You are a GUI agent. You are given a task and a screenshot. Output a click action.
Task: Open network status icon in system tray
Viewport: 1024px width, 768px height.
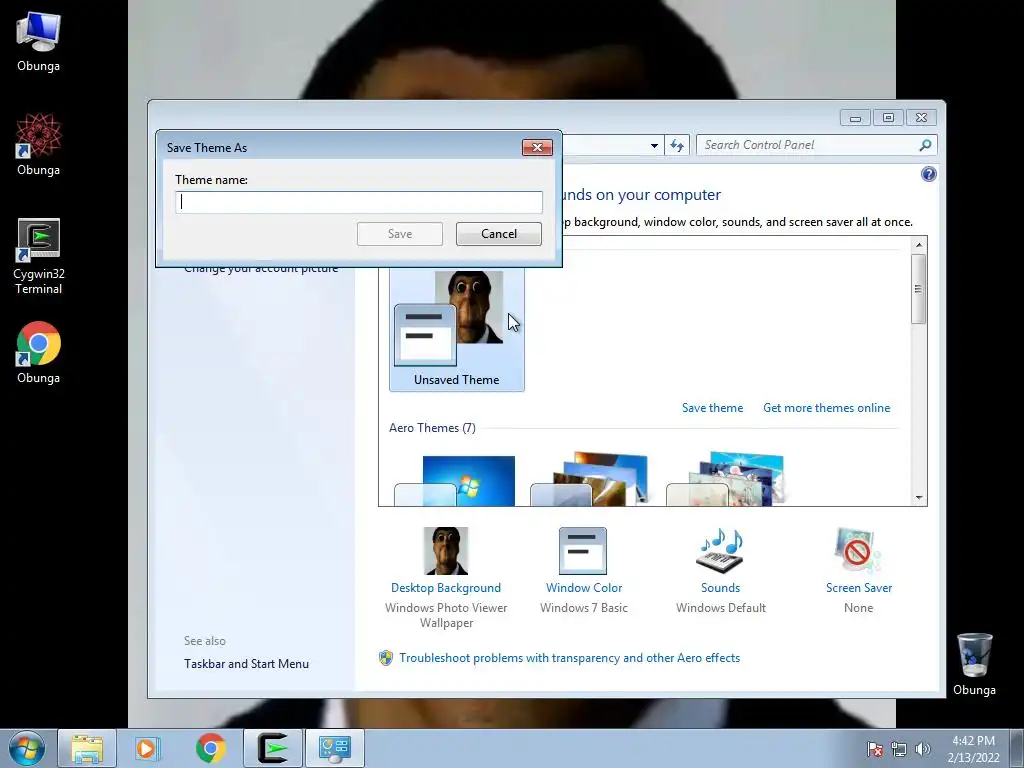point(899,749)
